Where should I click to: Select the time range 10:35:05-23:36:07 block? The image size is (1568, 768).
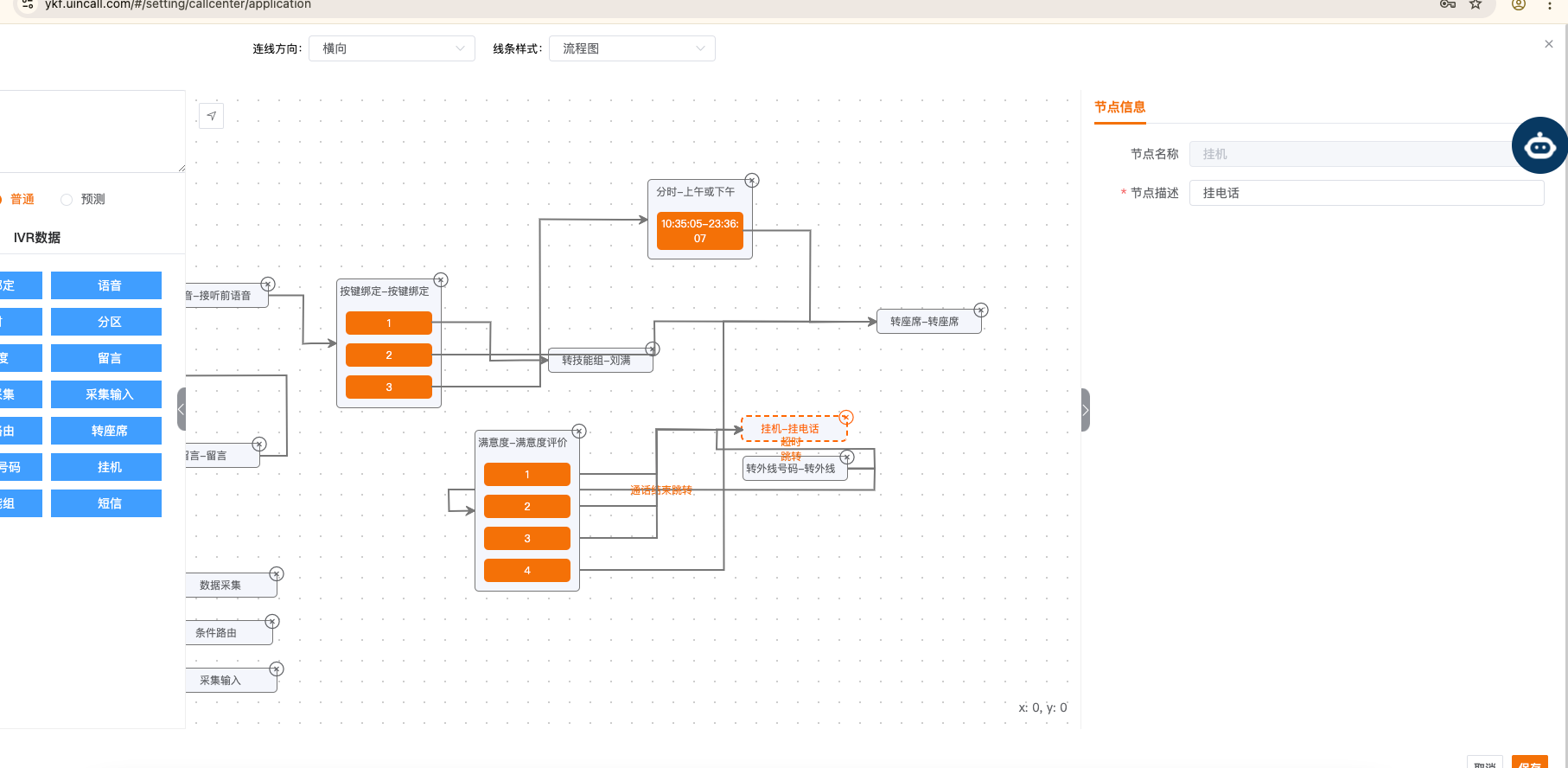point(699,231)
